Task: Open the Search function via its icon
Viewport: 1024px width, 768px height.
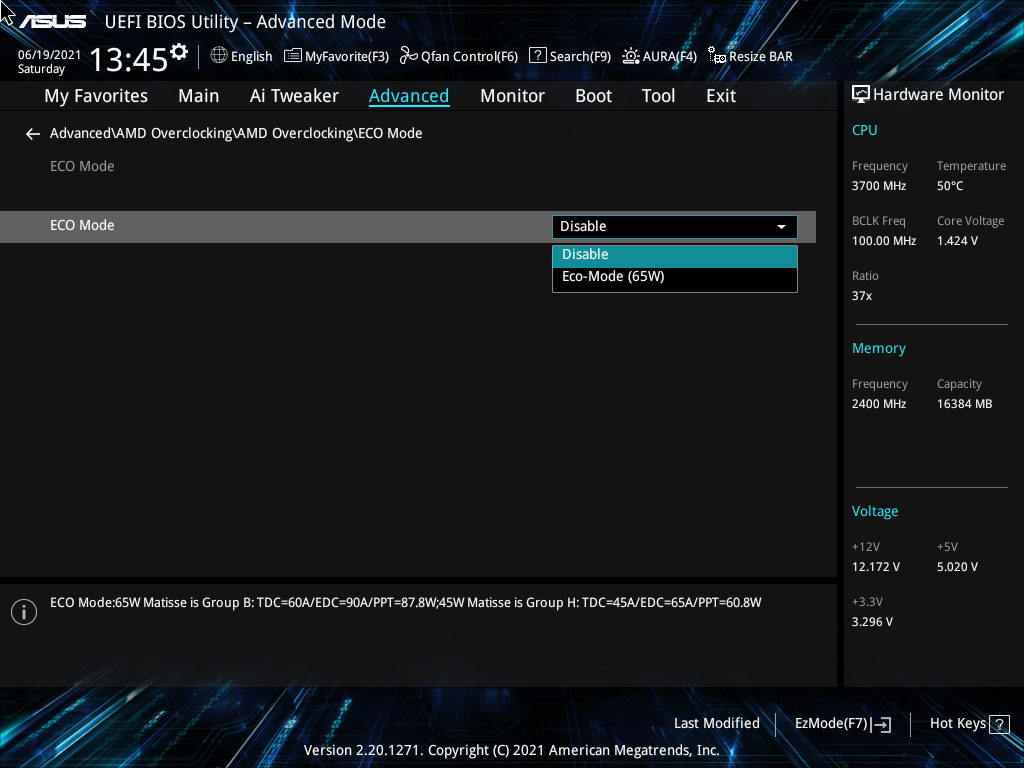Action: 537,56
